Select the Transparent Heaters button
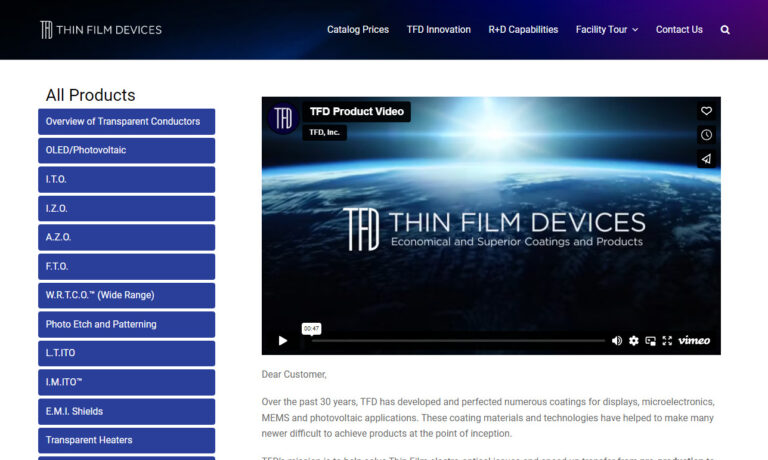 [x=126, y=440]
